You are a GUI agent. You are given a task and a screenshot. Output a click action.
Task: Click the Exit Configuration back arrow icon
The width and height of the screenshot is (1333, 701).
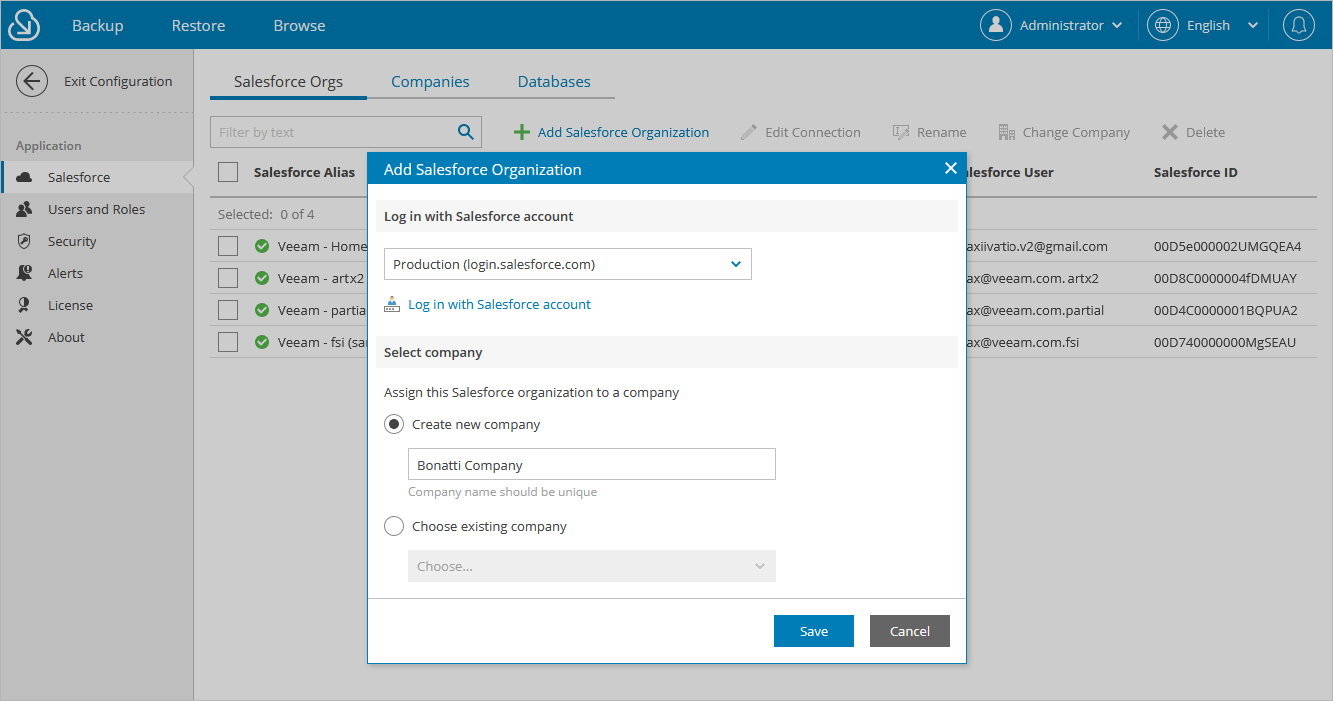(32, 81)
